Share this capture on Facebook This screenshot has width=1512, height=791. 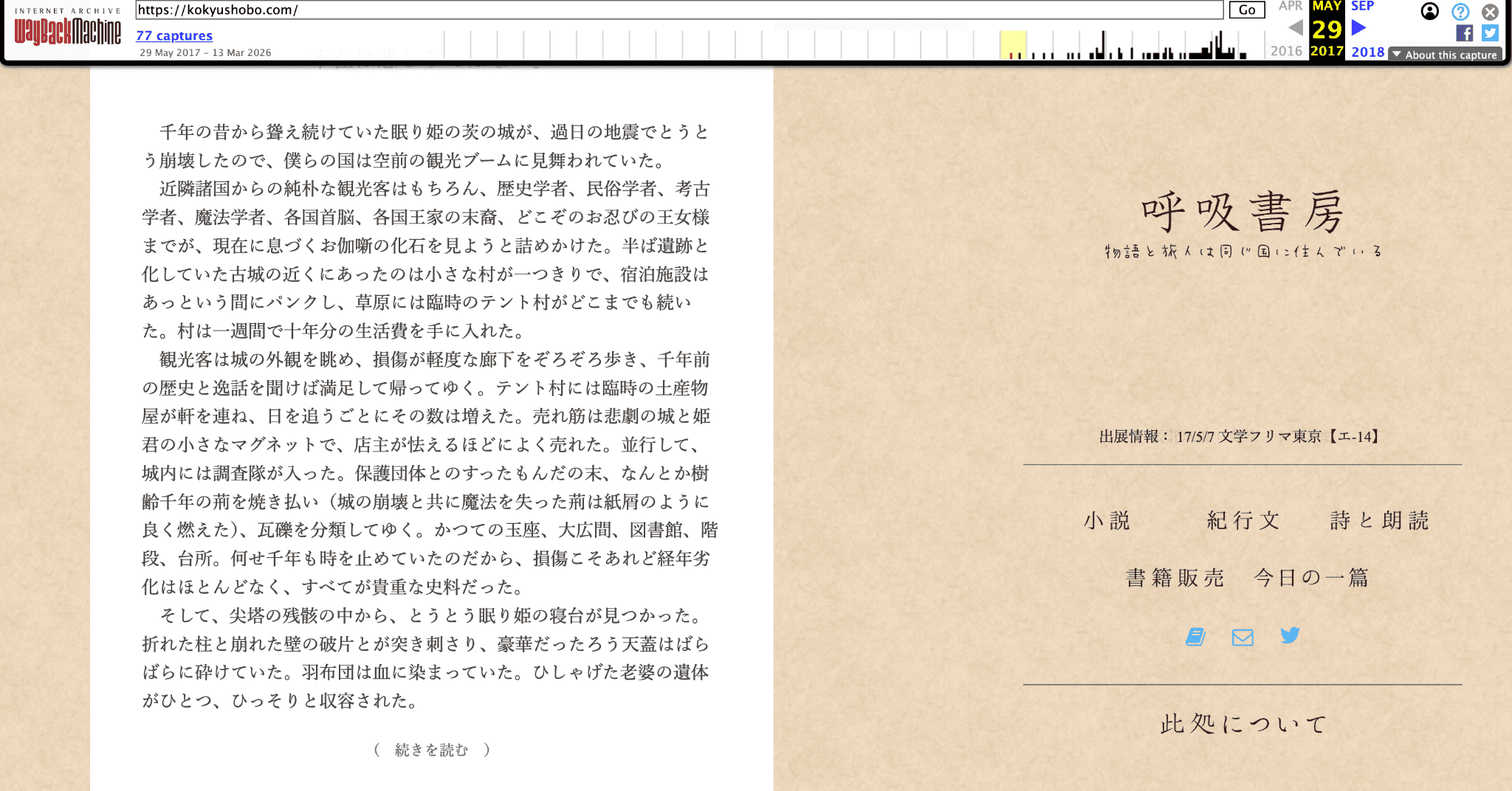[x=1465, y=33]
